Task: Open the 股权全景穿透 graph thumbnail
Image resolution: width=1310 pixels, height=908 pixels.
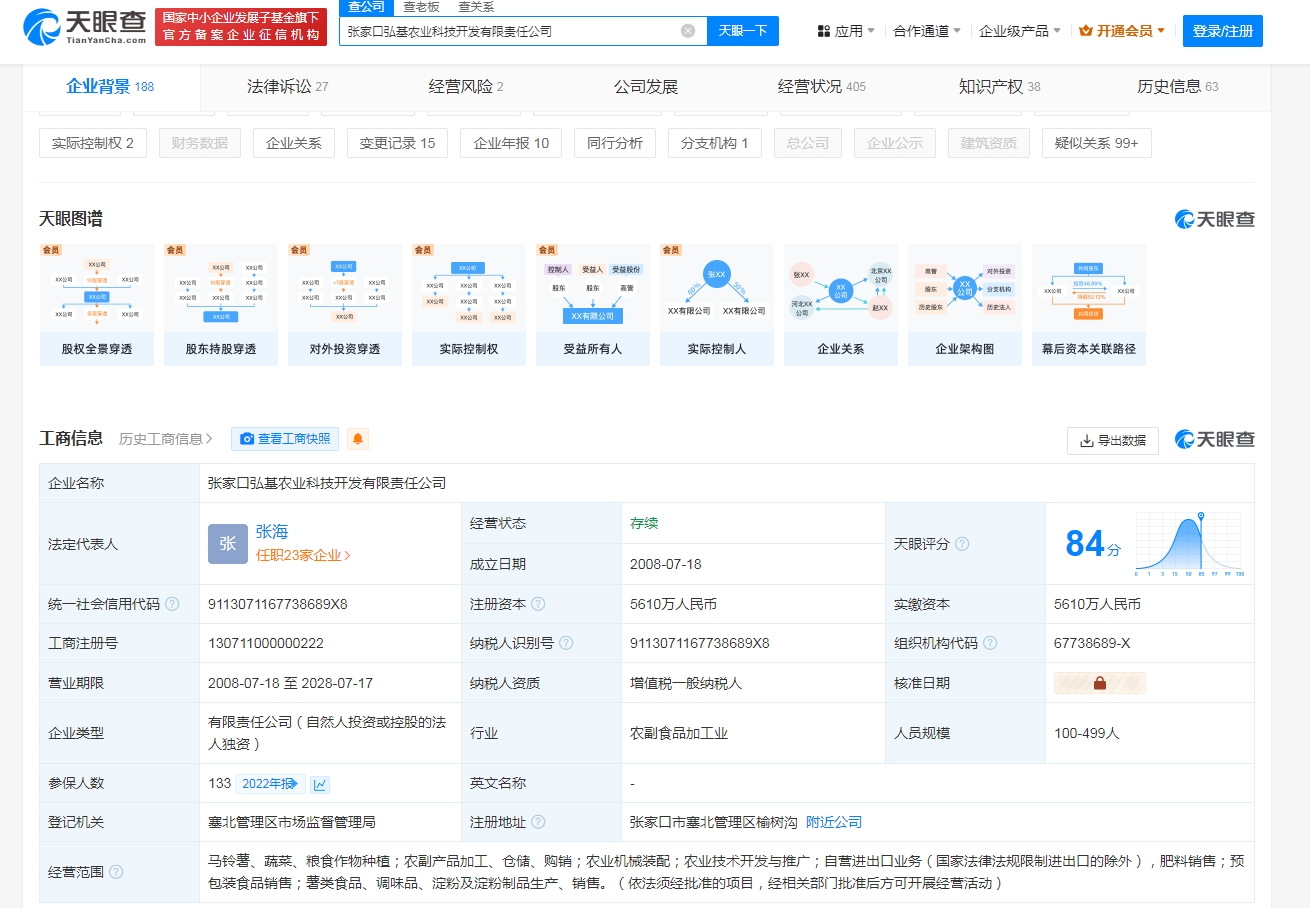Action: (97, 305)
